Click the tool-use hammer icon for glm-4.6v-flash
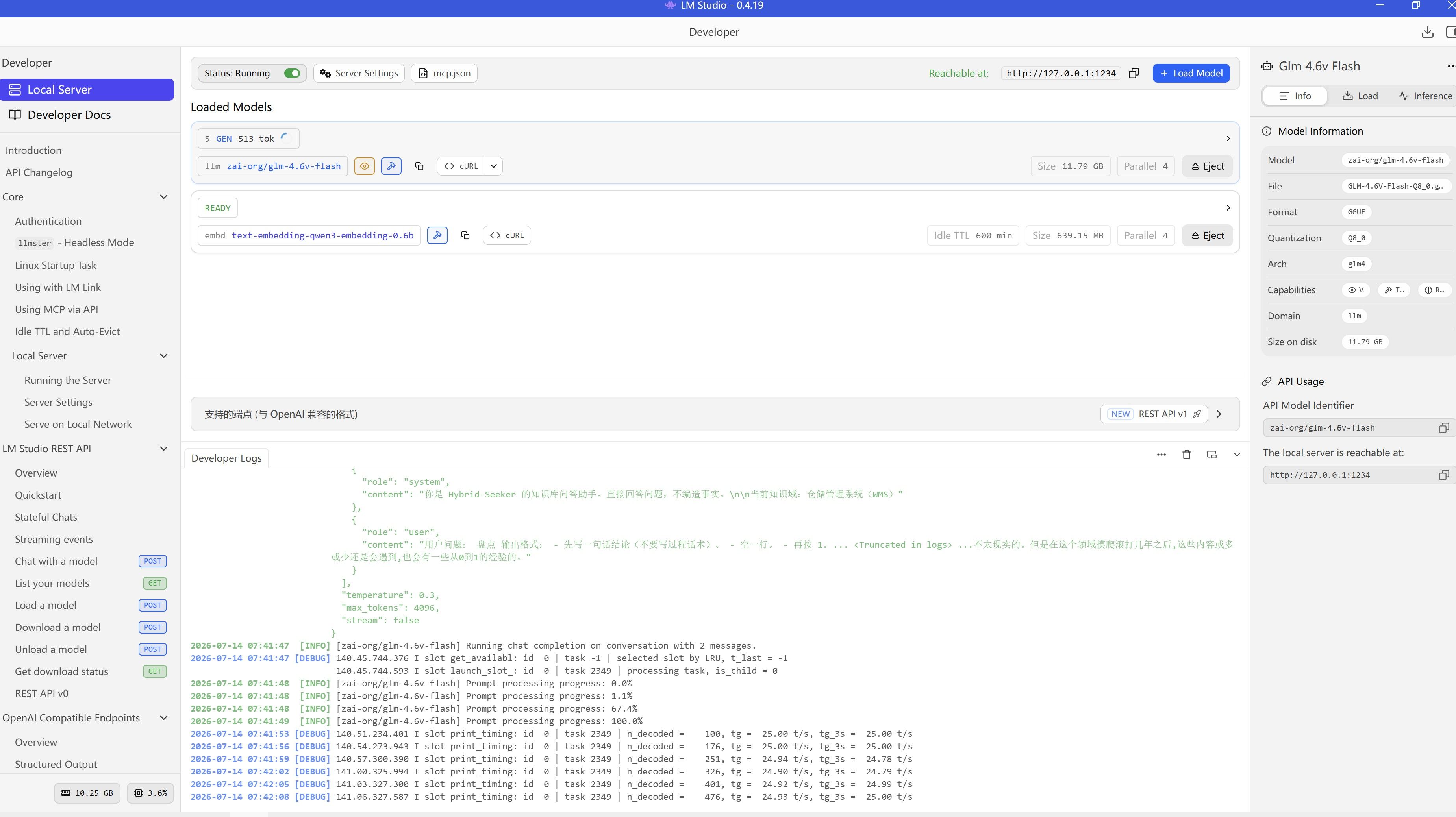The height and width of the screenshot is (817, 1456). coord(391,166)
